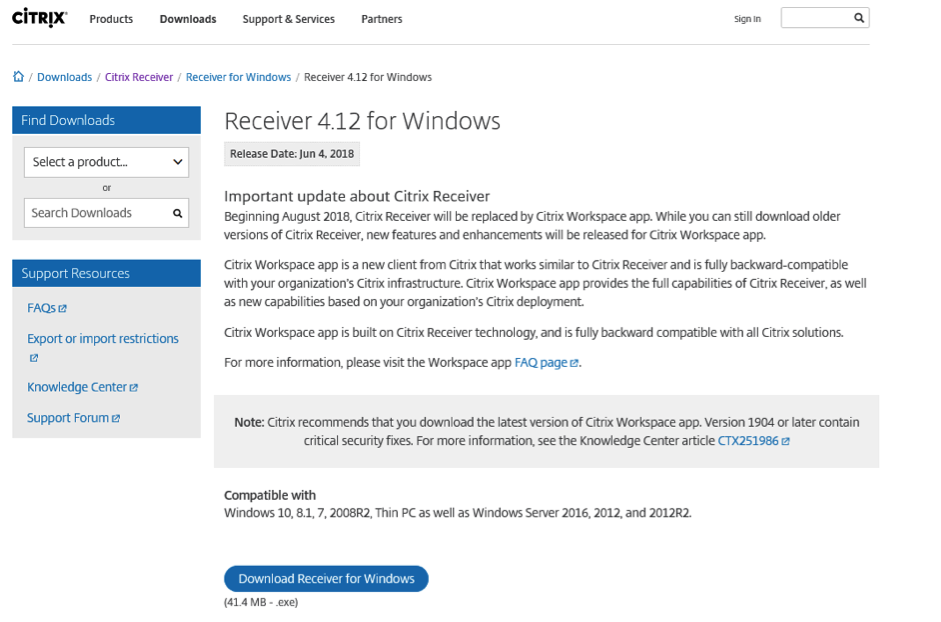Viewport: 941px width, 622px height.
Task: Open the Partners menu
Action: [x=381, y=19]
